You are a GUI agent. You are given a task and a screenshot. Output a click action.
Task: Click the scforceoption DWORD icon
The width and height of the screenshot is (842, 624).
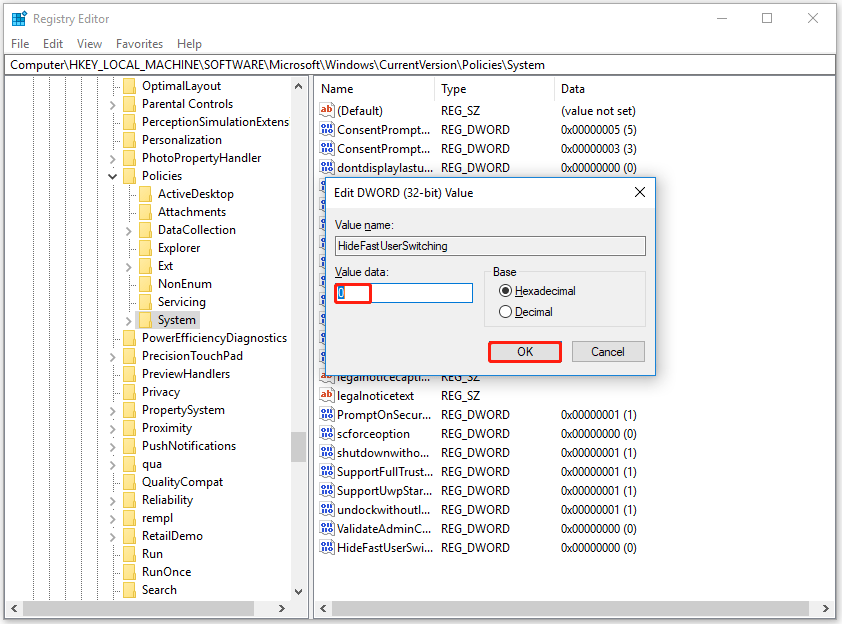coord(326,433)
